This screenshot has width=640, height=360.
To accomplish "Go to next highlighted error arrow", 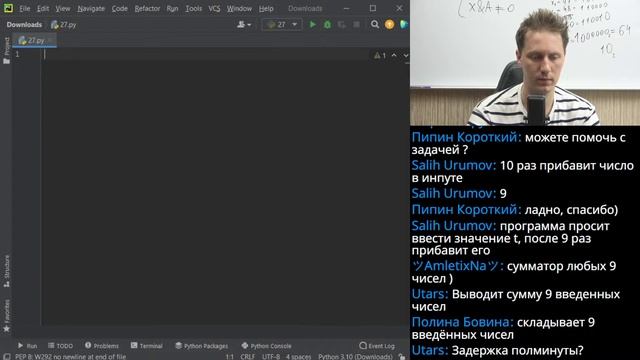I will 405,56.
